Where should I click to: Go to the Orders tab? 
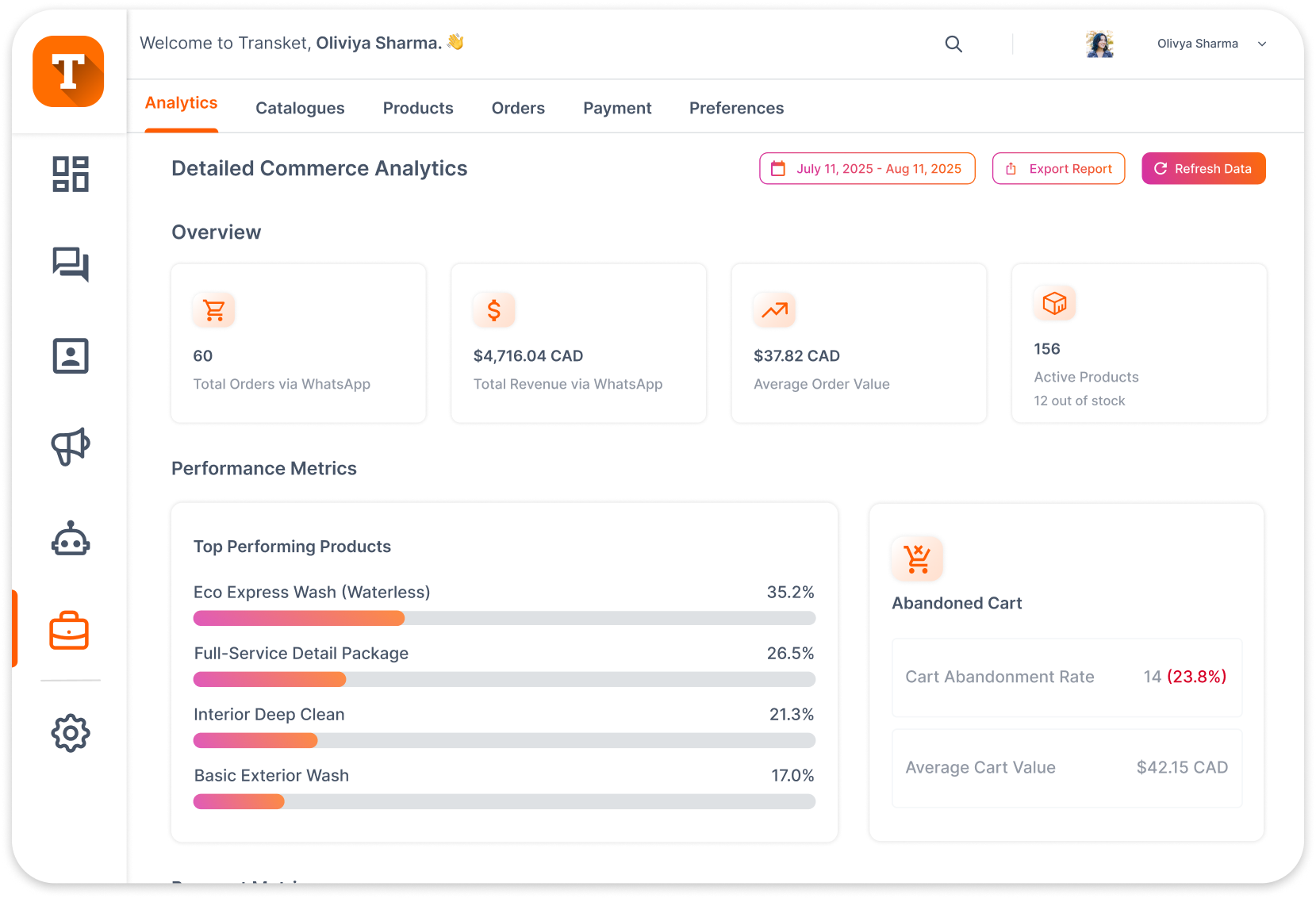(518, 109)
